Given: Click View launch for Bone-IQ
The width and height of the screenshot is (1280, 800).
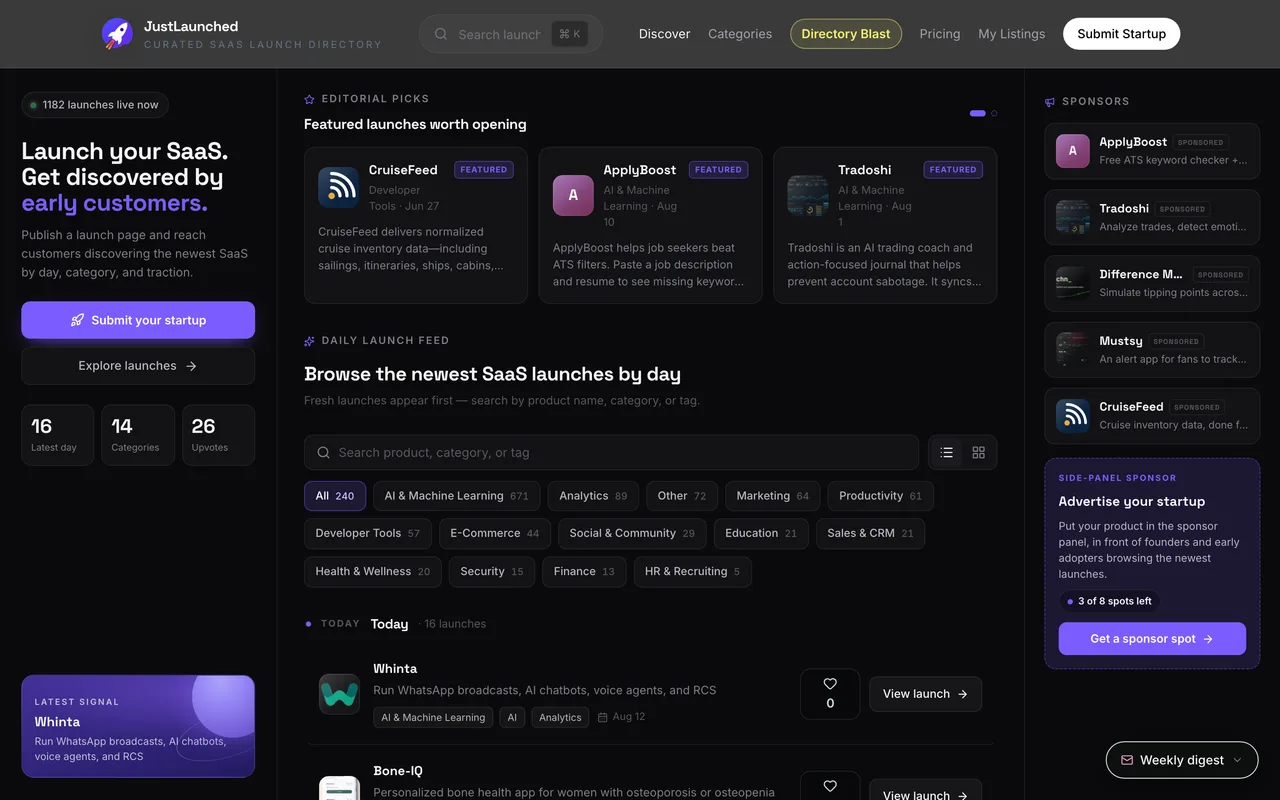Looking at the screenshot, I should pos(925,790).
